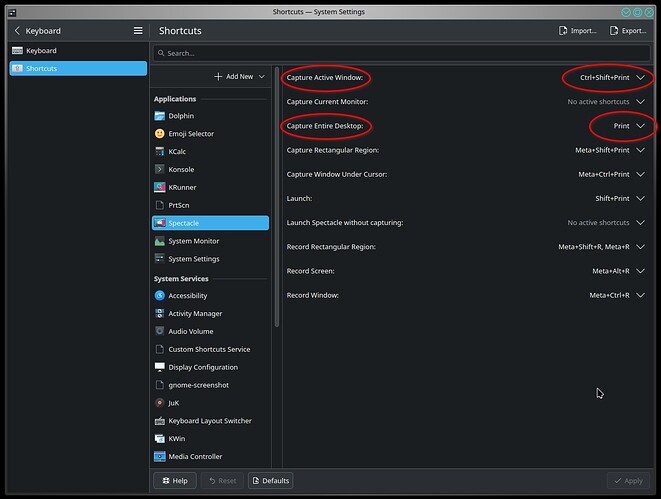Open the PrtScn entry's file icon

(159, 205)
